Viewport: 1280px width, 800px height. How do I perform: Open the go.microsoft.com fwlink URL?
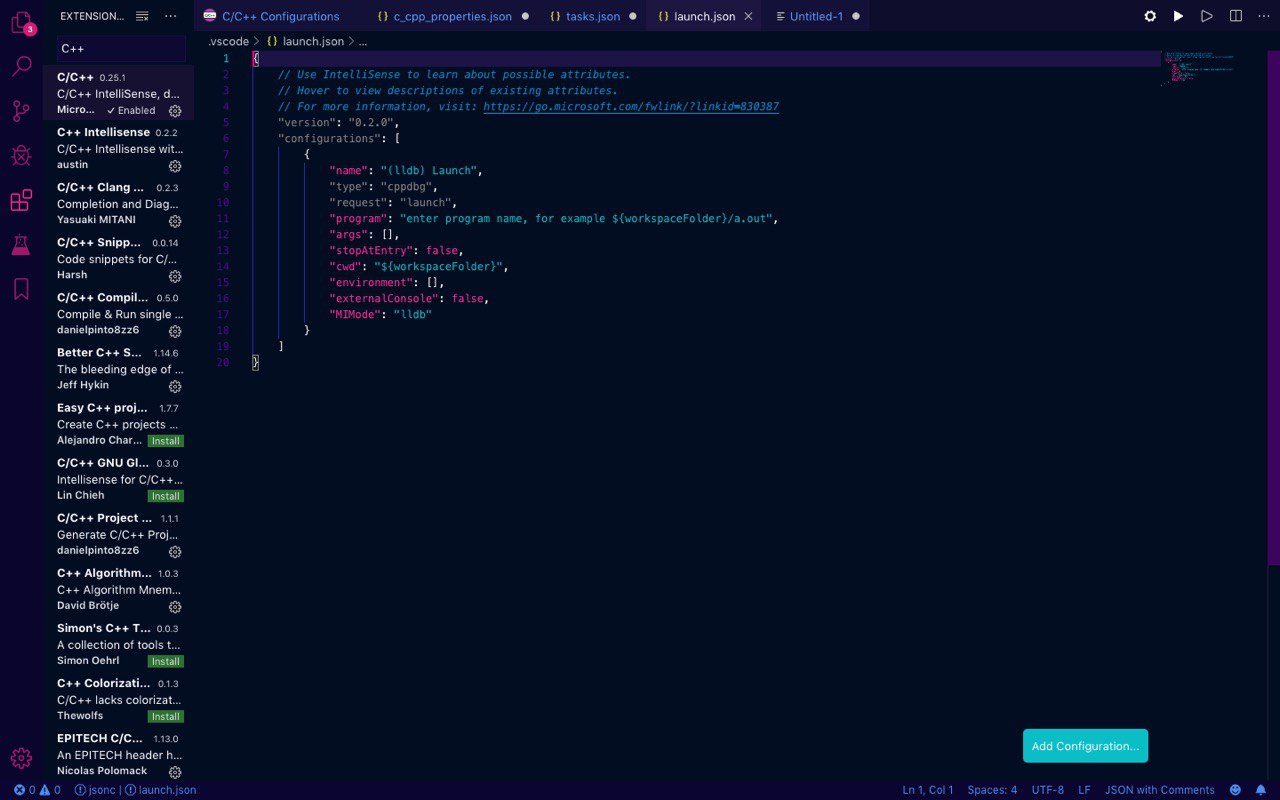631,106
